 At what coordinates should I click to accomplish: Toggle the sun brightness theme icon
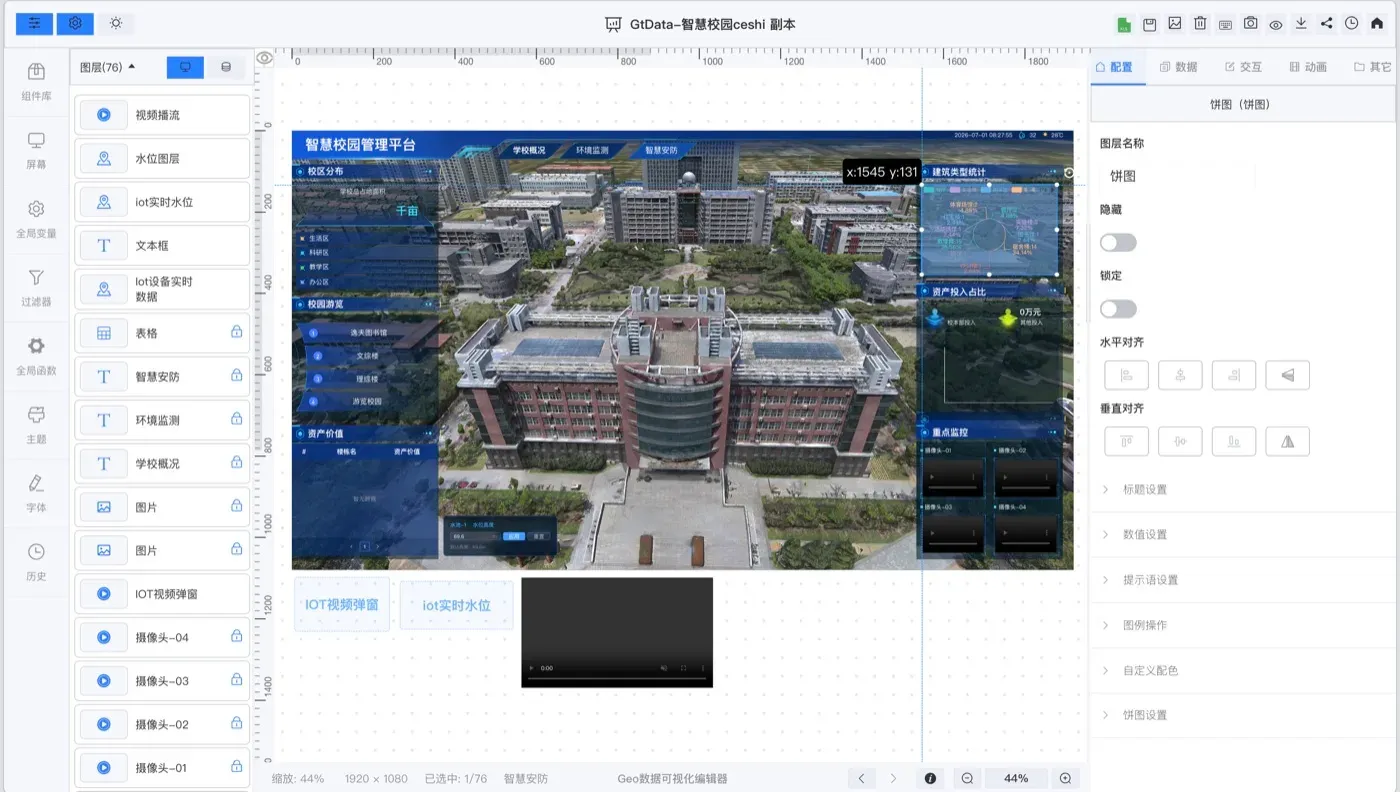click(x=116, y=24)
